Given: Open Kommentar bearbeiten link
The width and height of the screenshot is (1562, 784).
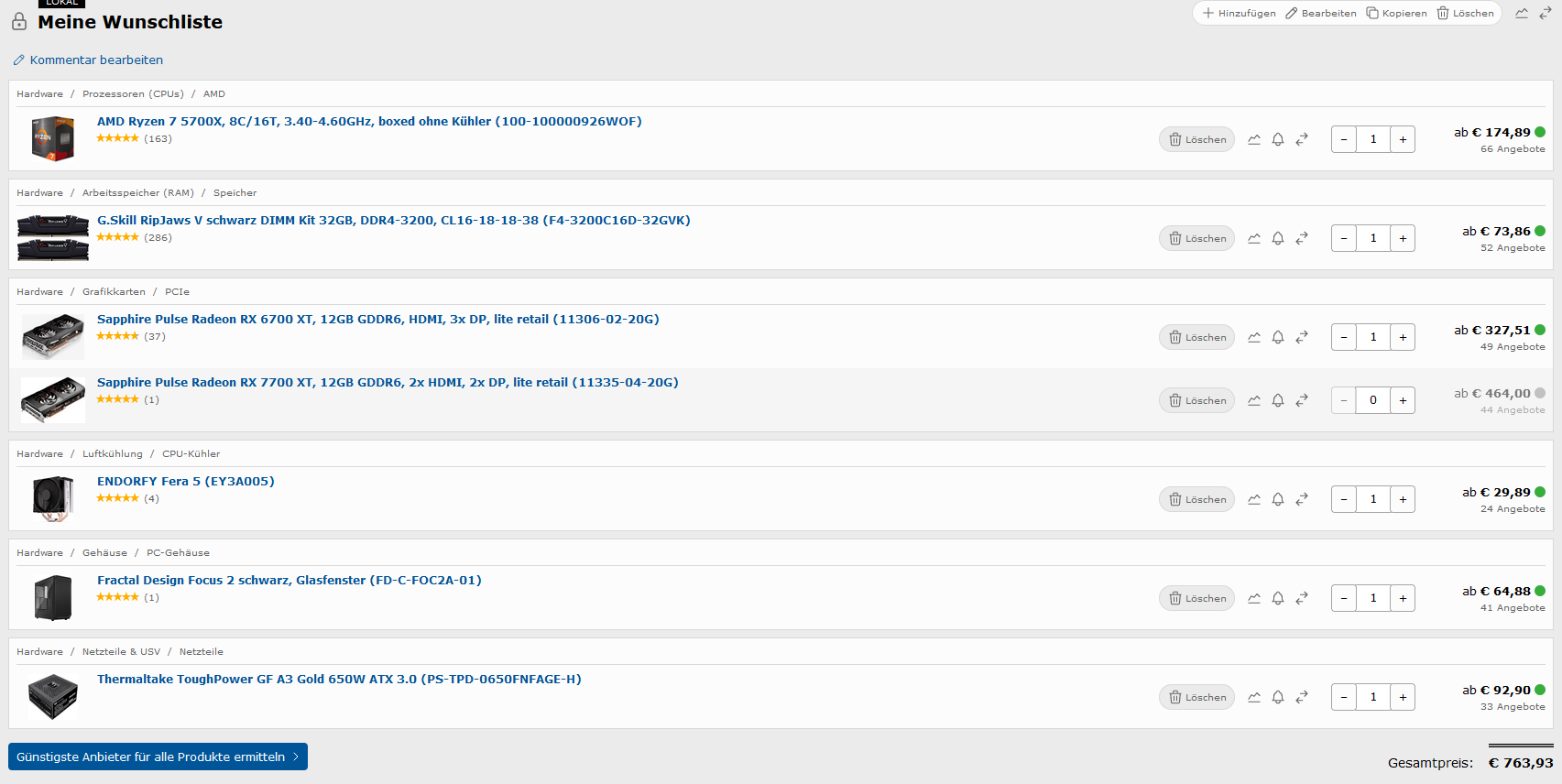Looking at the screenshot, I should tap(88, 60).
